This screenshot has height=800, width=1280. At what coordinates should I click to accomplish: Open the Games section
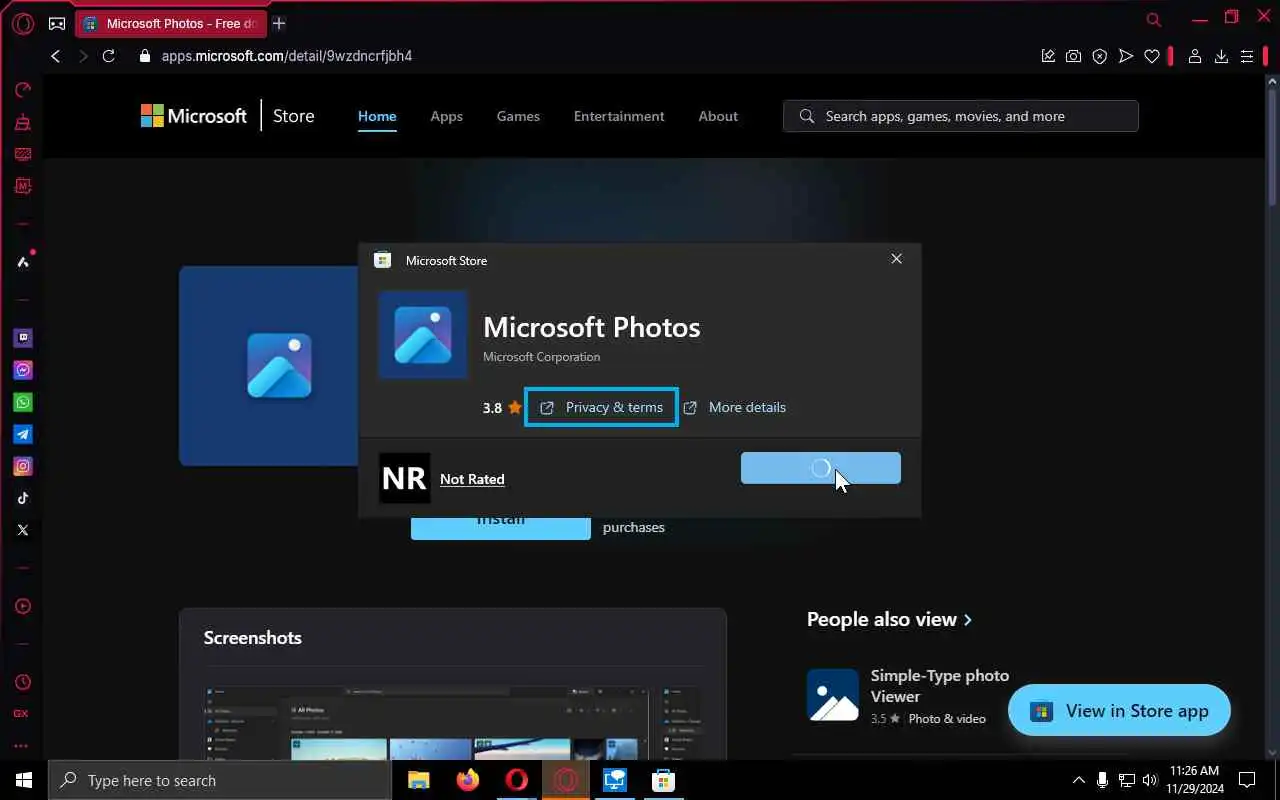tap(518, 116)
